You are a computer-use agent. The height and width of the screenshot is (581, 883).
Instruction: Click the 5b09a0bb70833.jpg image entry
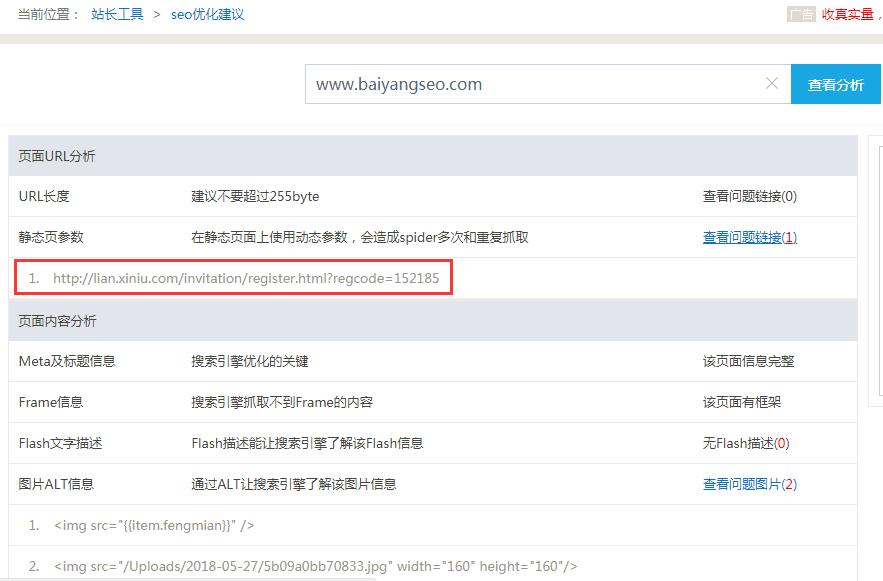[x=315, y=566]
